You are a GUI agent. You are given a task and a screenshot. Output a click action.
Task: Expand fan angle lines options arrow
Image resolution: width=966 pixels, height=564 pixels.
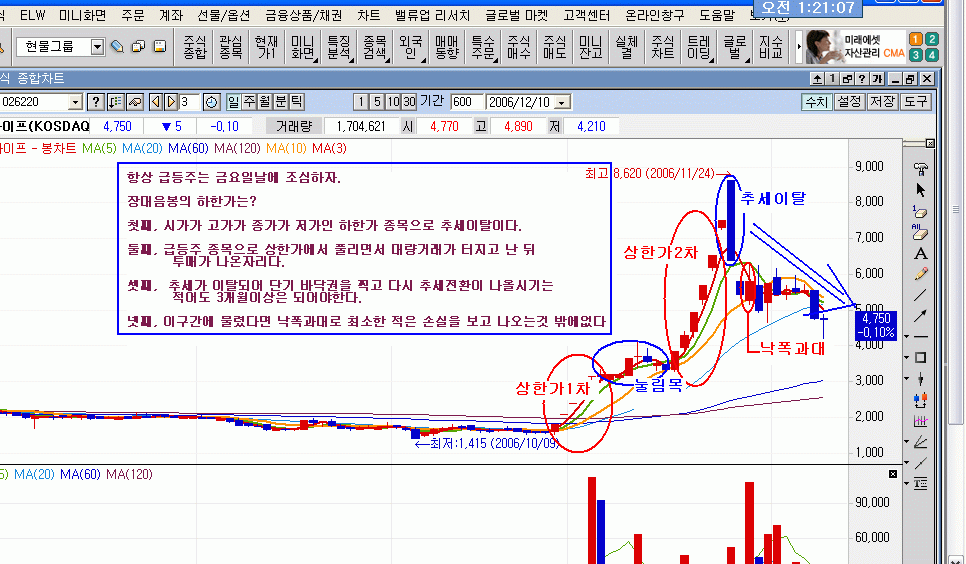907,442
